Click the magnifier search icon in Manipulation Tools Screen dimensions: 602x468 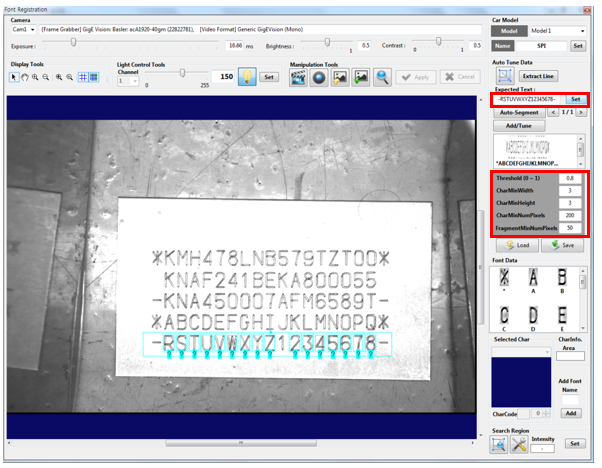click(381, 77)
